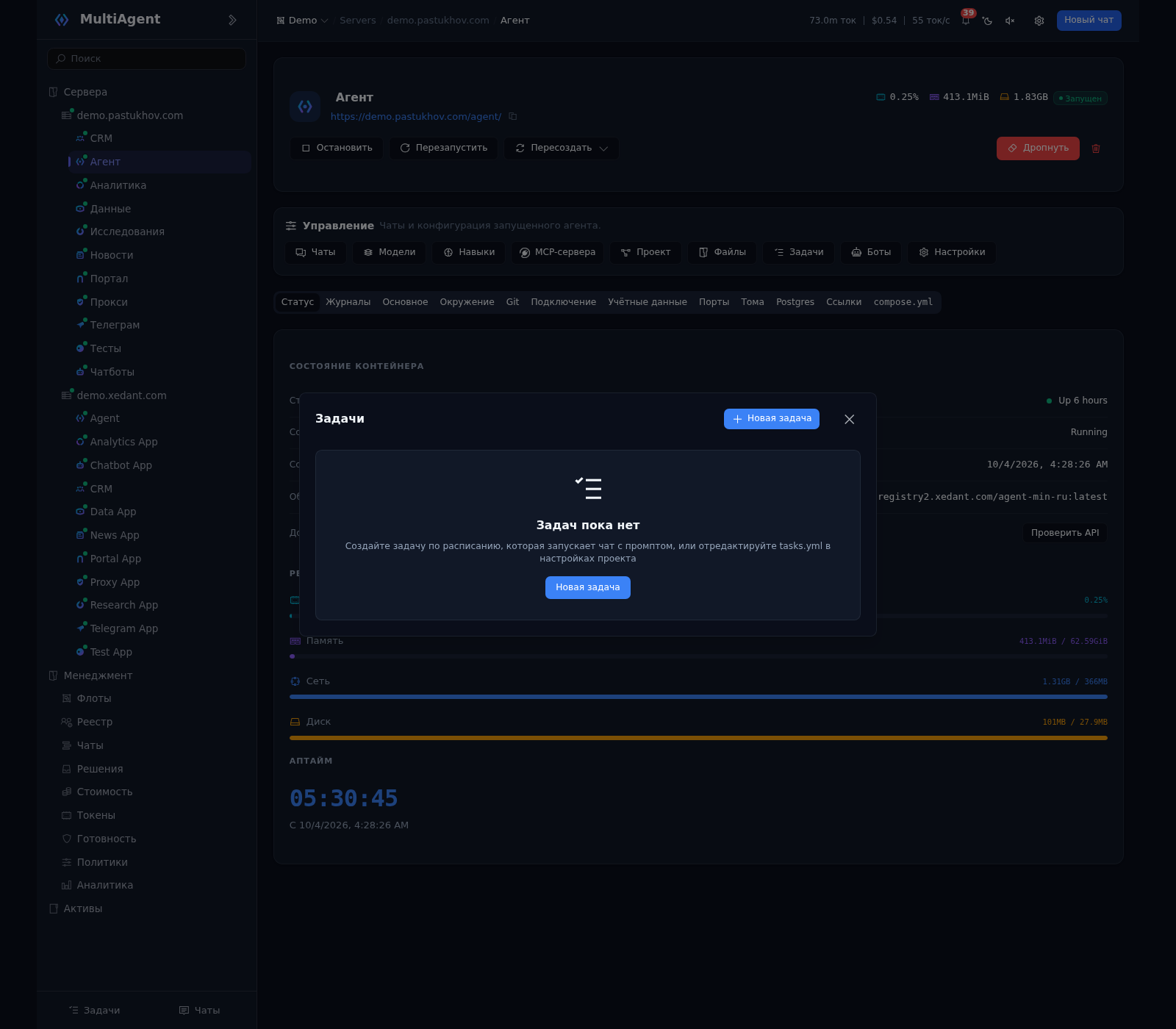Click Новый чат button
This screenshot has height=1029, width=1176.
click(1089, 21)
